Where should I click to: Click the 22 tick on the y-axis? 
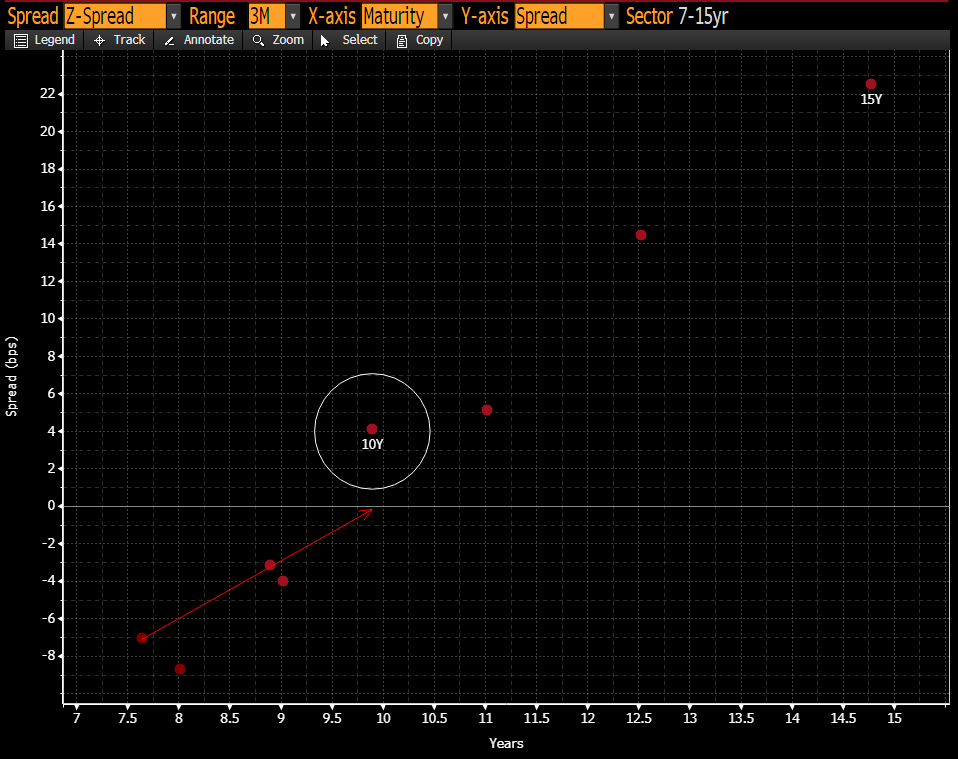click(48, 94)
